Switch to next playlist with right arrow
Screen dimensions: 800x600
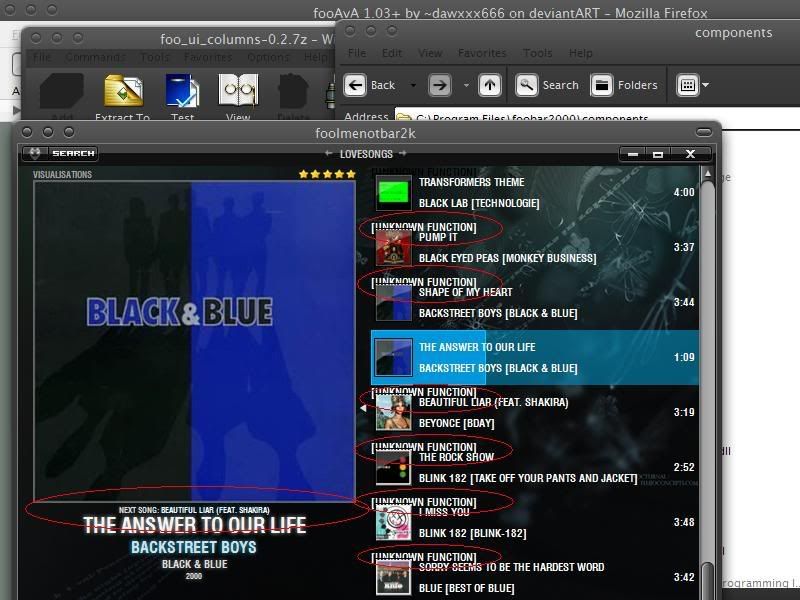[403, 154]
